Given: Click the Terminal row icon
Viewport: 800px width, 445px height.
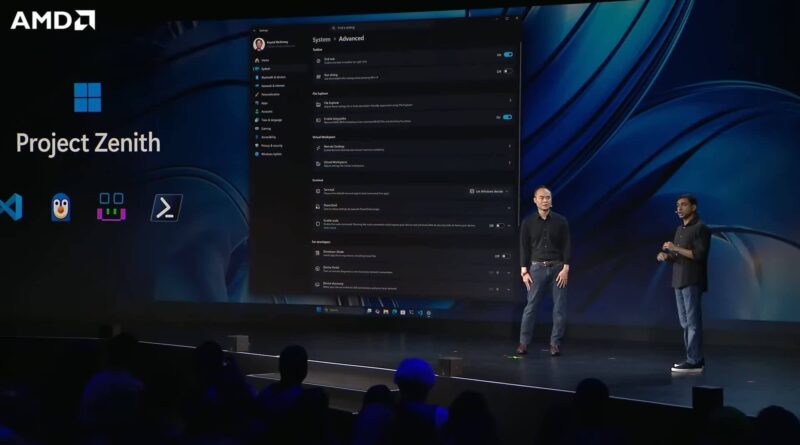Looking at the screenshot, I should click(x=318, y=191).
